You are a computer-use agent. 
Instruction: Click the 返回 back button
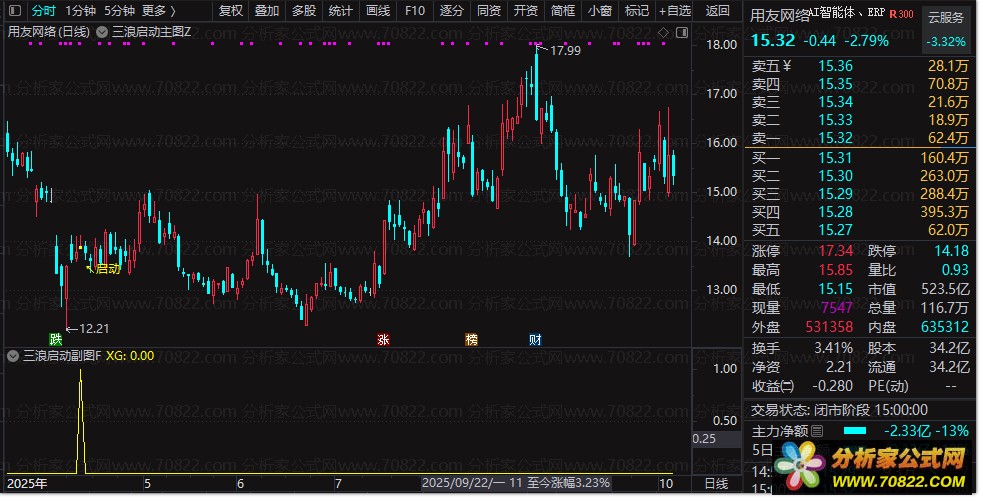(x=717, y=11)
